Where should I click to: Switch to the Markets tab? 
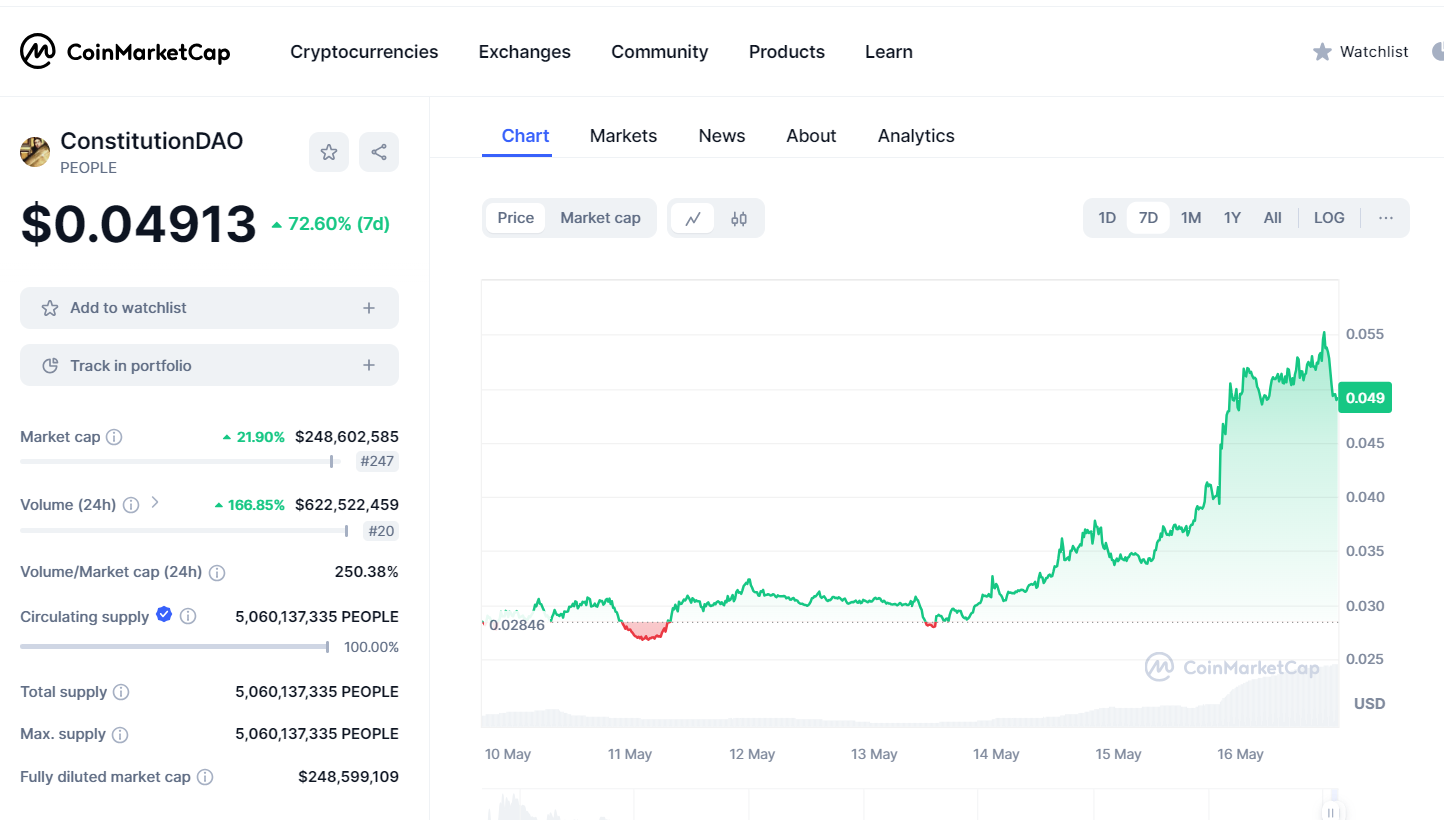(x=624, y=136)
